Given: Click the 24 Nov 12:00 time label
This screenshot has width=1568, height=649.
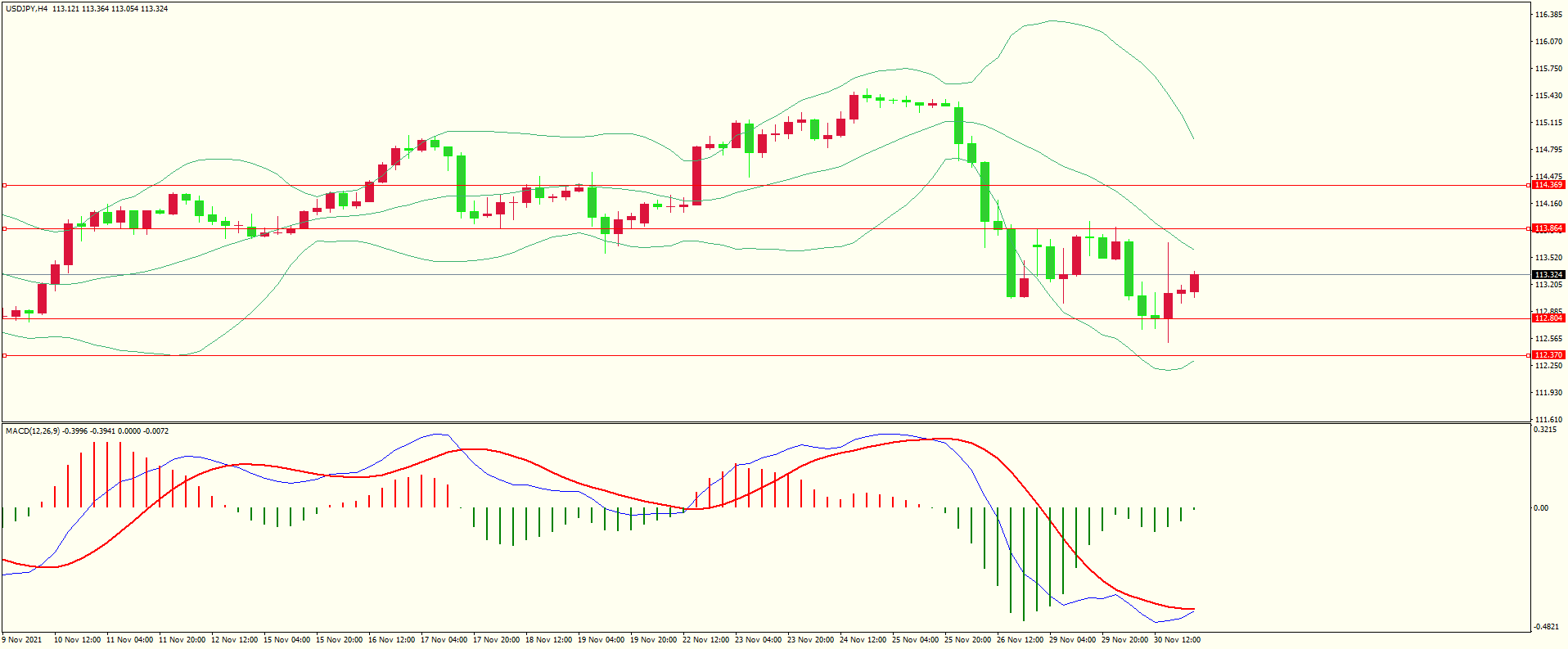Looking at the screenshot, I should point(863,640).
